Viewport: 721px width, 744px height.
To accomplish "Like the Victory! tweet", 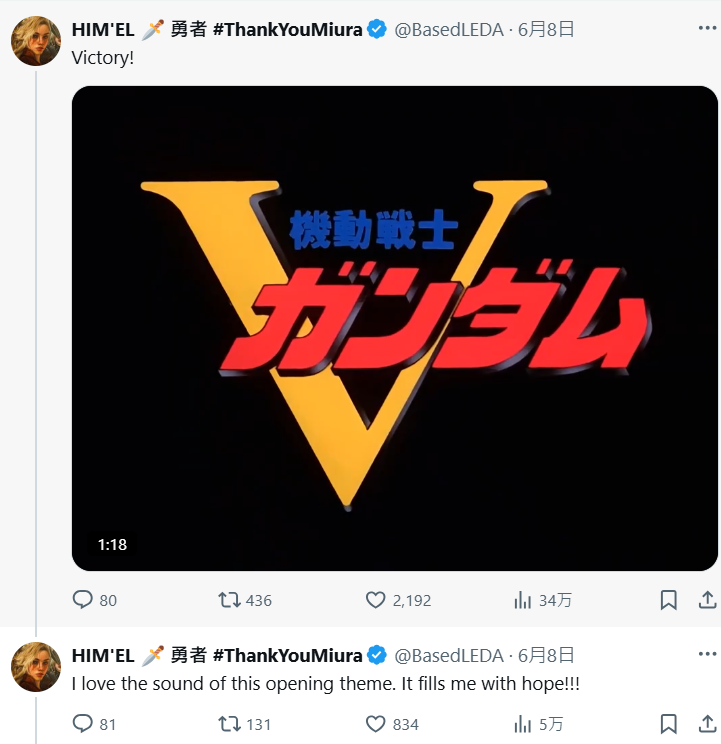I will (x=376, y=600).
